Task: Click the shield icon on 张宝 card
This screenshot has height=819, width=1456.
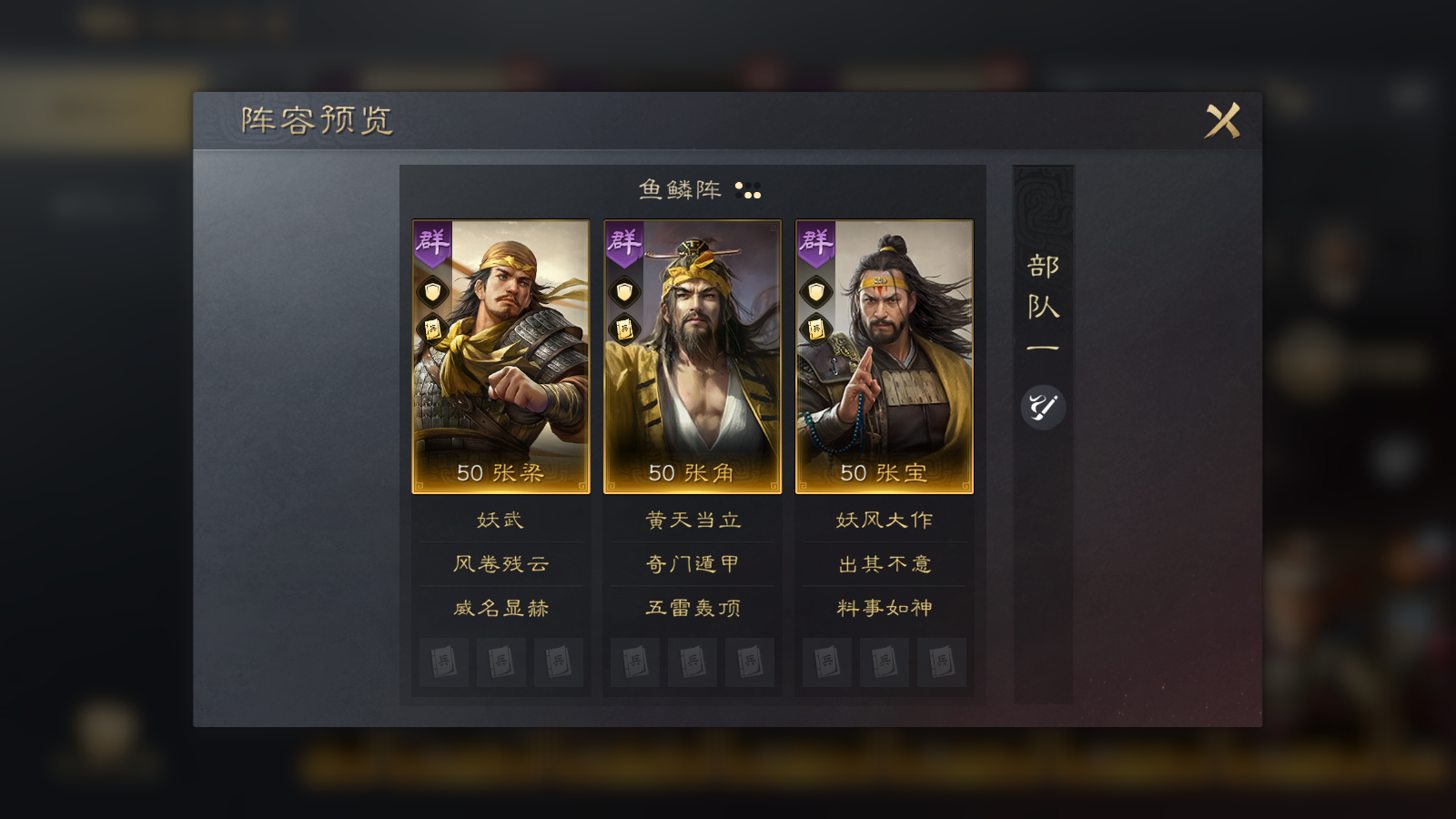Action: click(x=816, y=291)
